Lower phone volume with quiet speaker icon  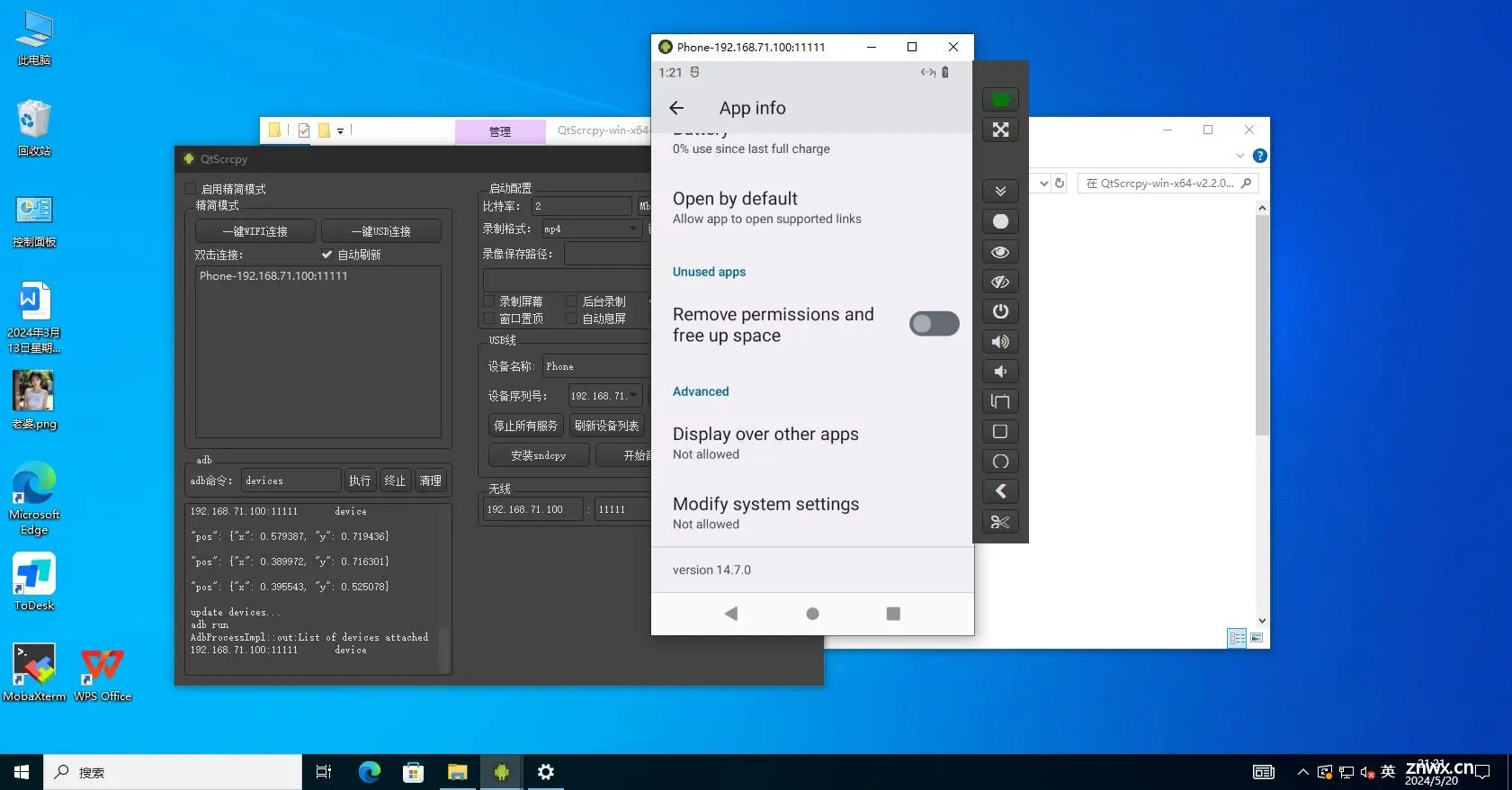coord(1000,371)
